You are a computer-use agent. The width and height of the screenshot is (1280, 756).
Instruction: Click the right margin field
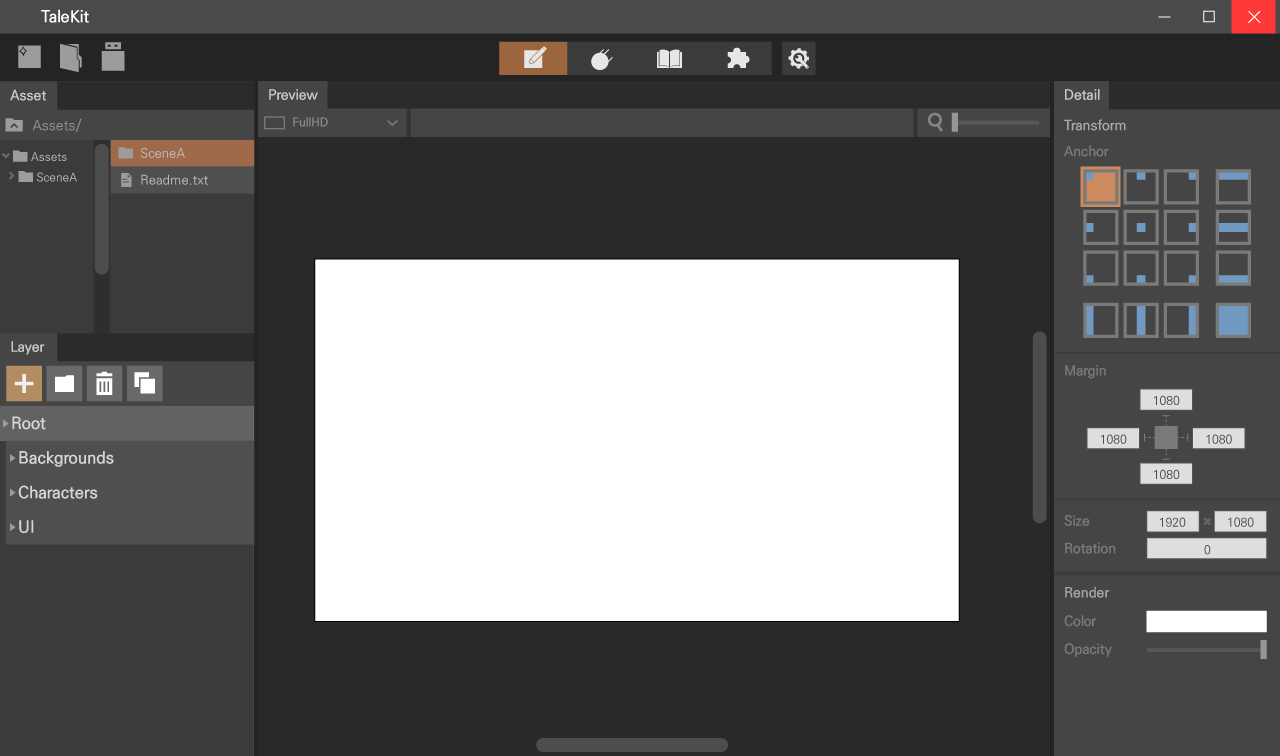(1218, 438)
